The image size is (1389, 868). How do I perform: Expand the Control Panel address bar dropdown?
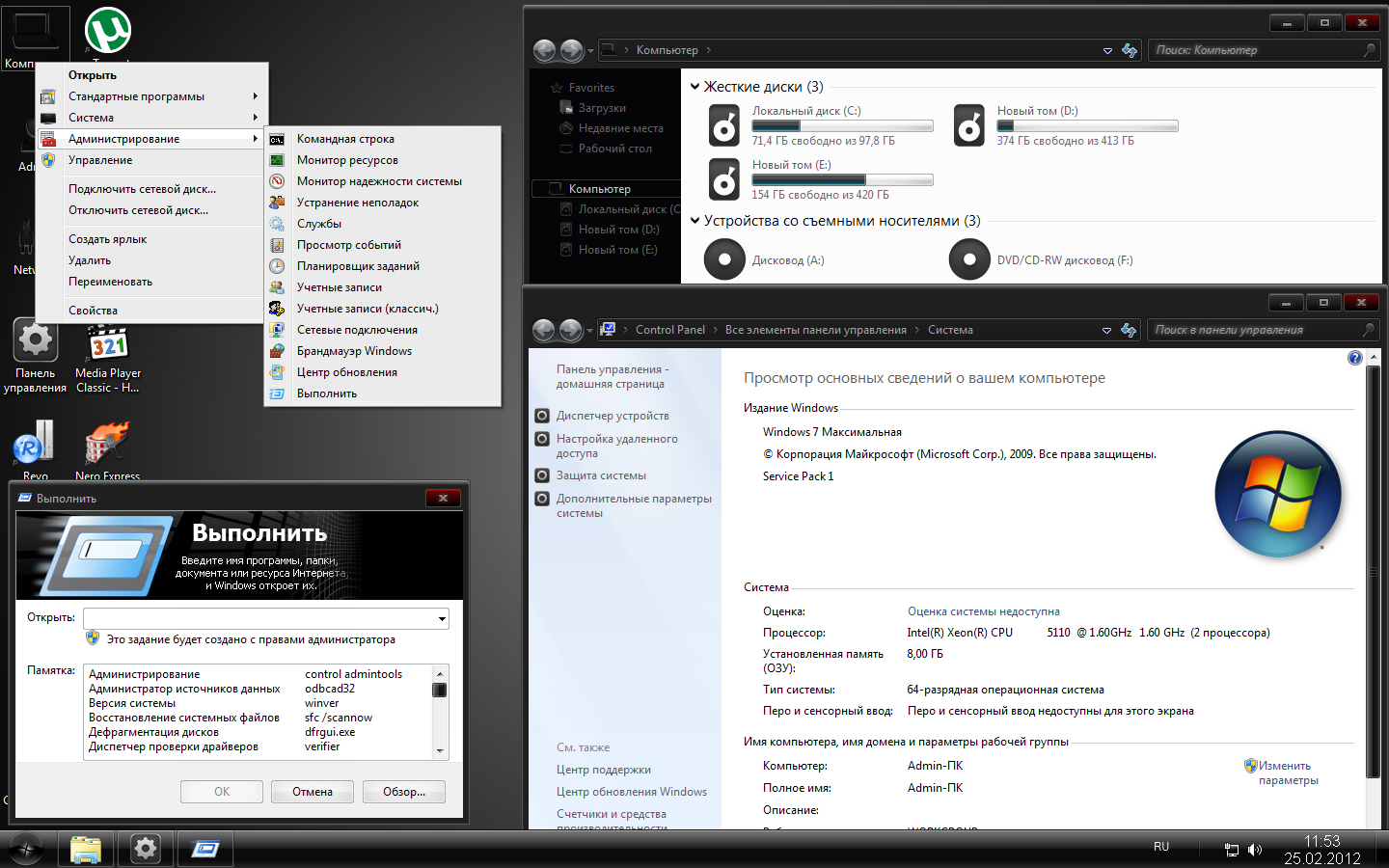[x=1106, y=330]
